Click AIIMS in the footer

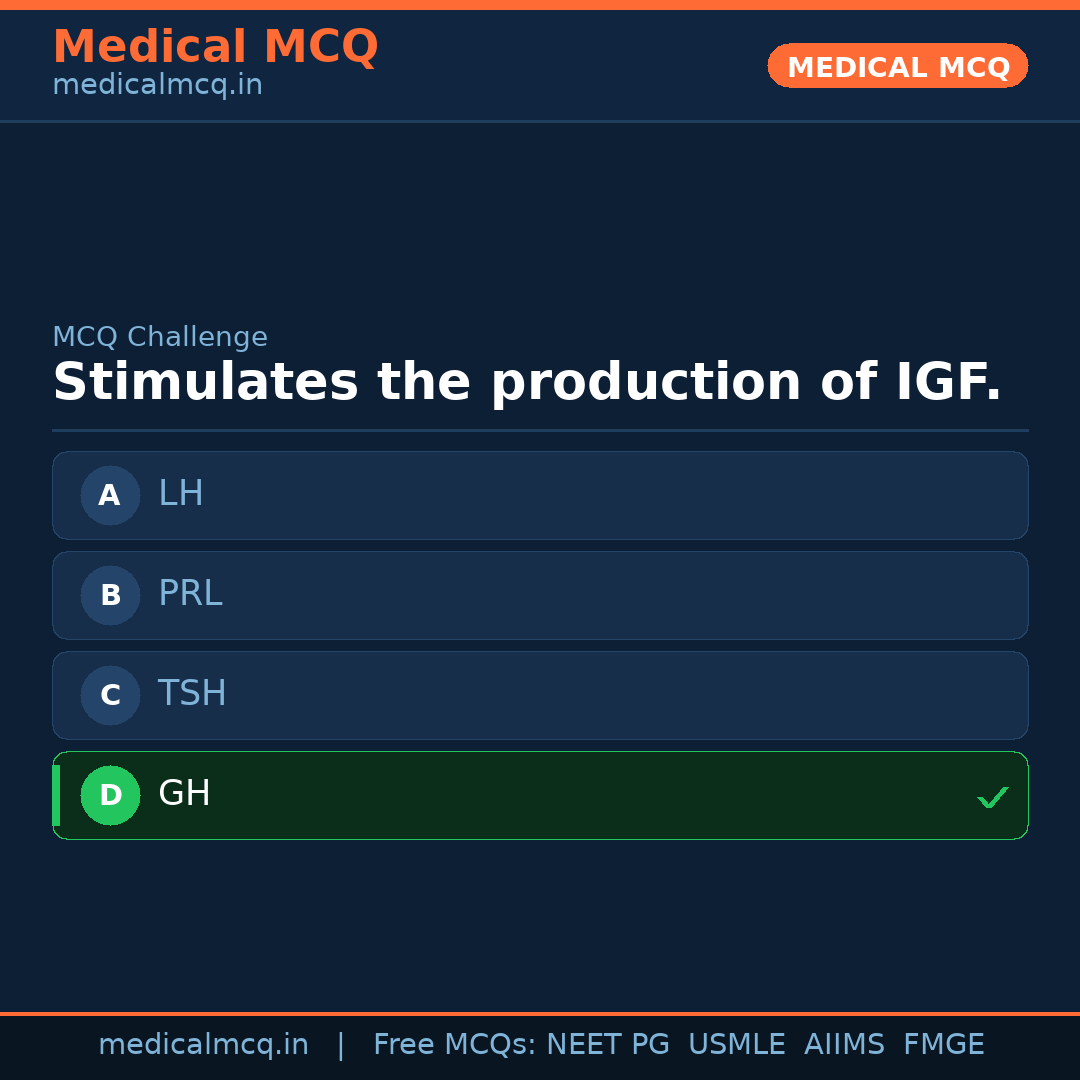844,1045
